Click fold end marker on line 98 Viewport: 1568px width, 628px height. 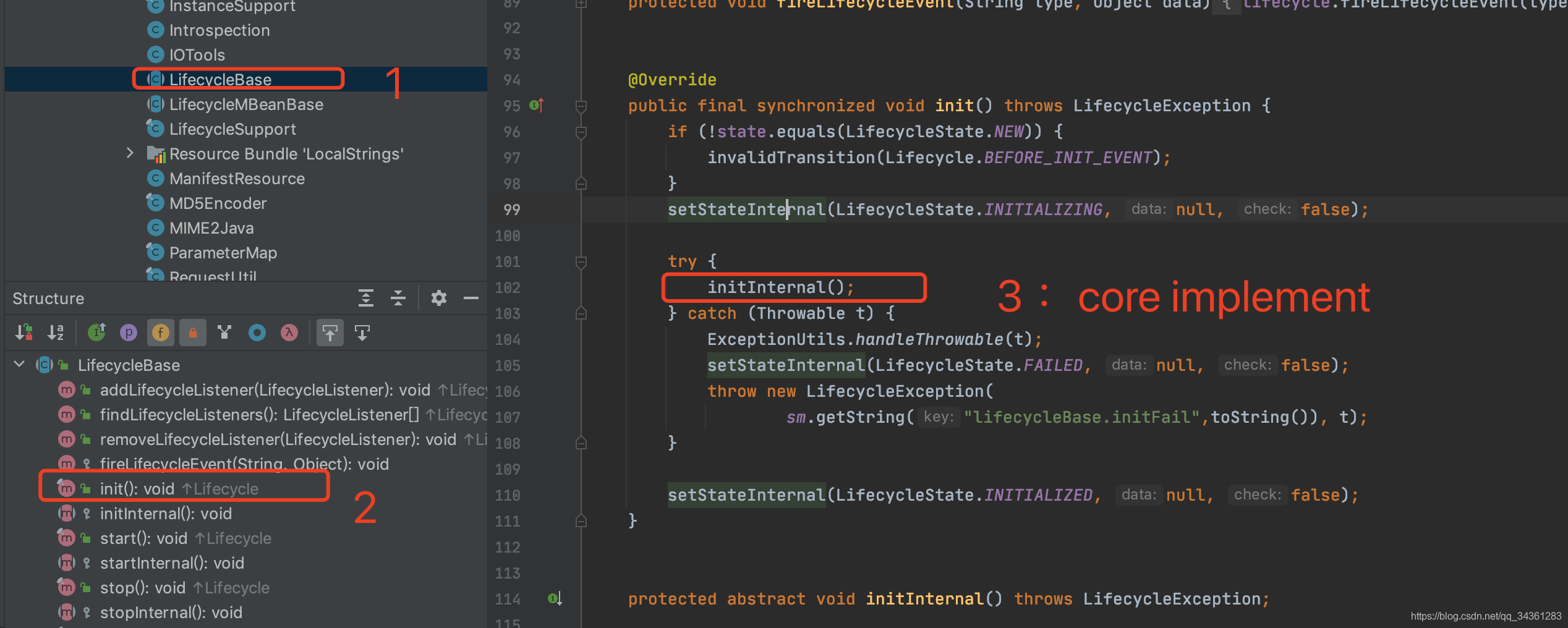pos(581,183)
